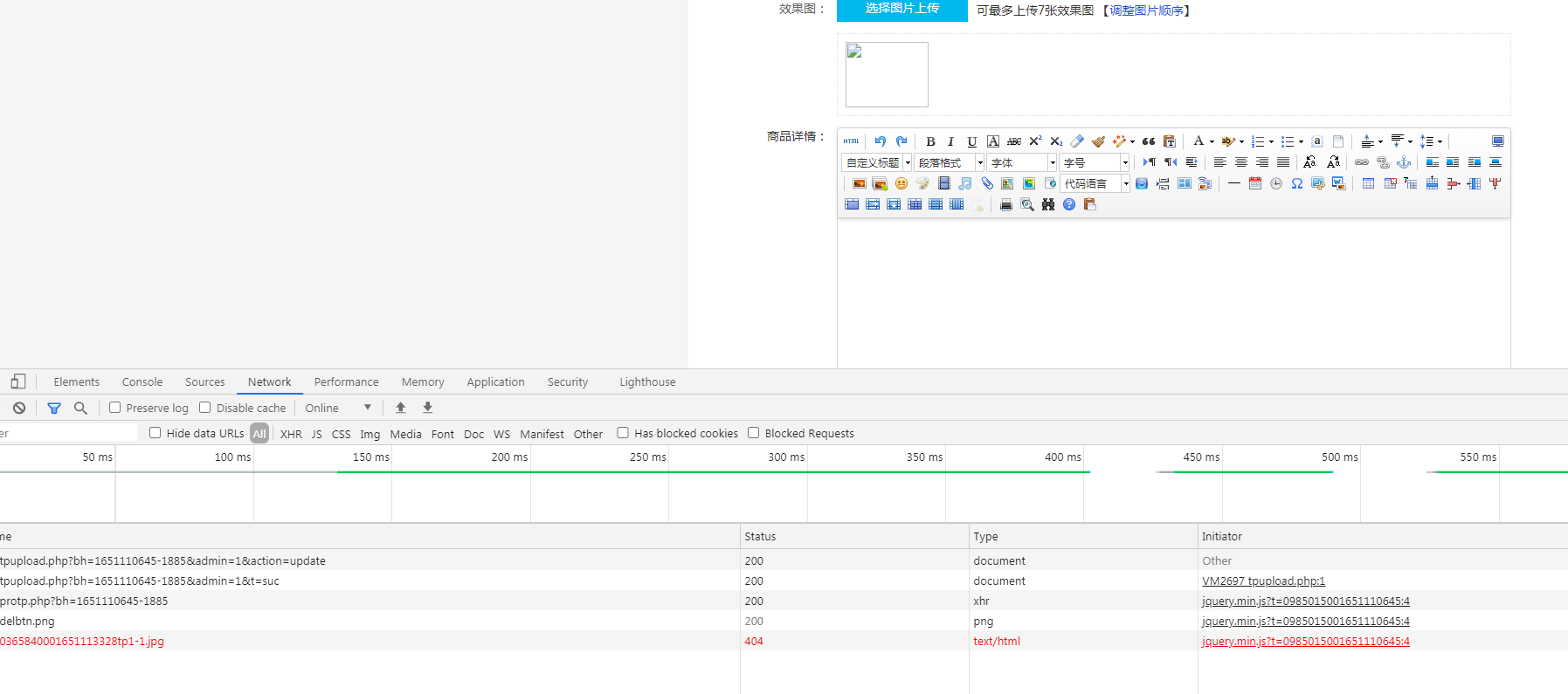Filter requests by CSS type
The image size is (1568, 694).
(342, 434)
